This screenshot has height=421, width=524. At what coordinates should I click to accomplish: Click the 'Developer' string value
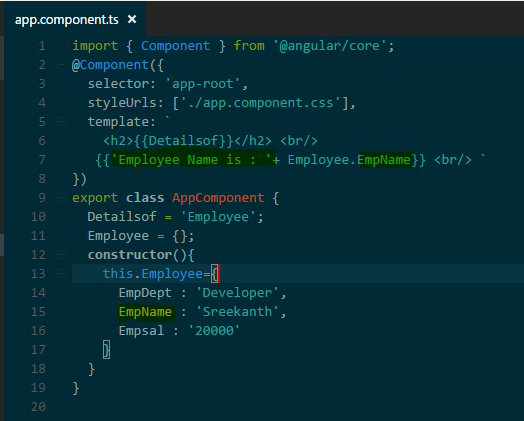(x=237, y=293)
